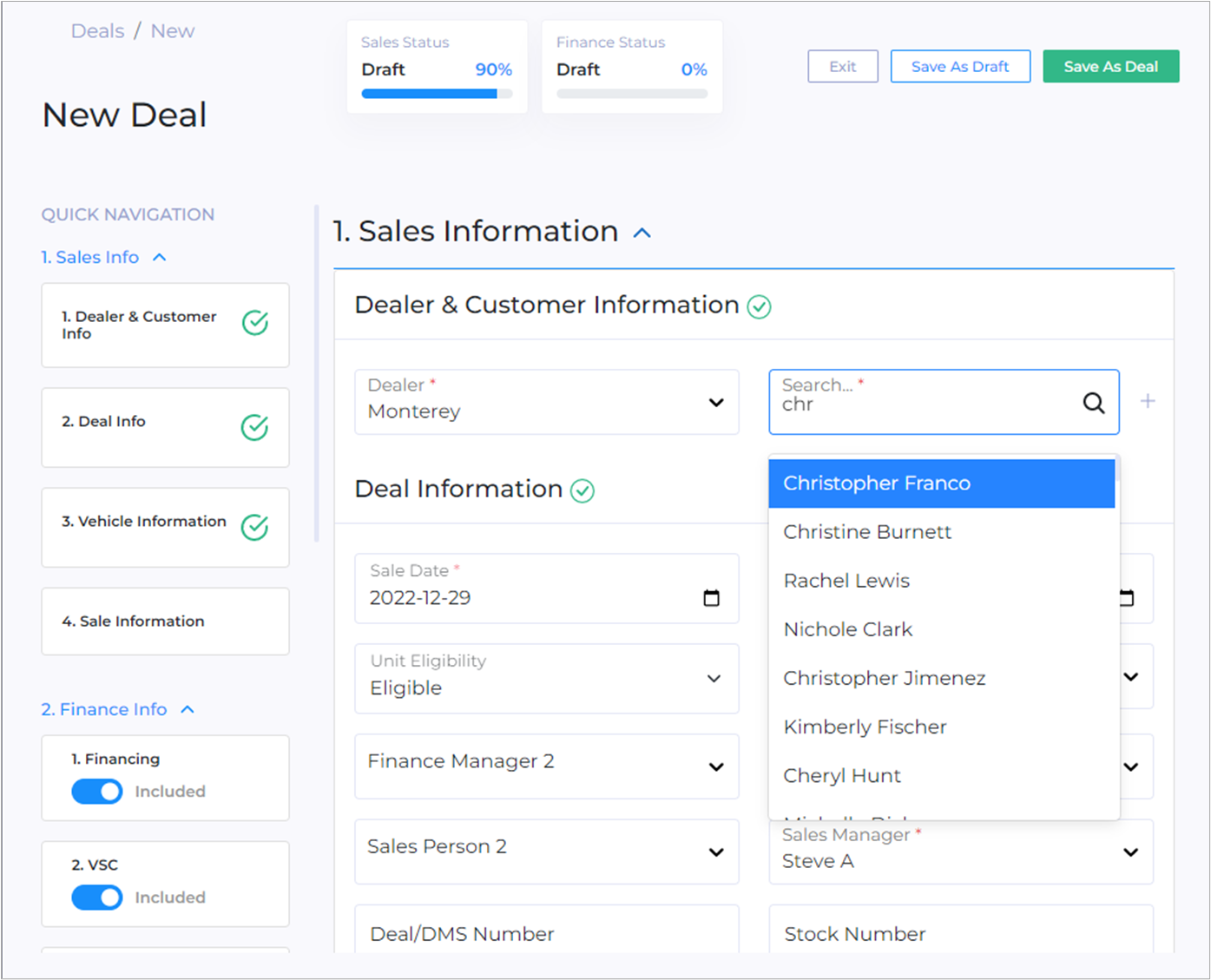Viewport: 1211px width, 980px height.
Task: Click the search magnifier icon in customer field
Action: [x=1094, y=403]
